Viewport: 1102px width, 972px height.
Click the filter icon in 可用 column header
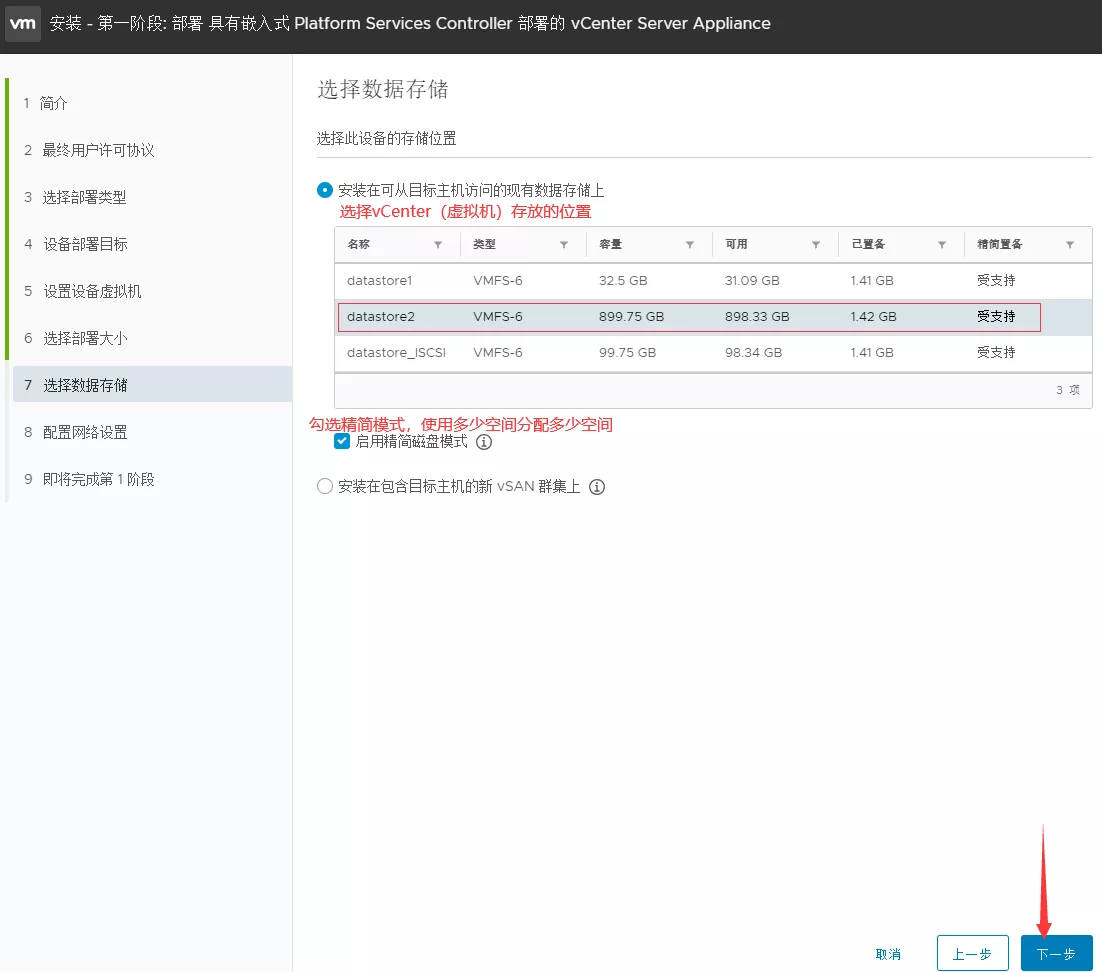(816, 245)
